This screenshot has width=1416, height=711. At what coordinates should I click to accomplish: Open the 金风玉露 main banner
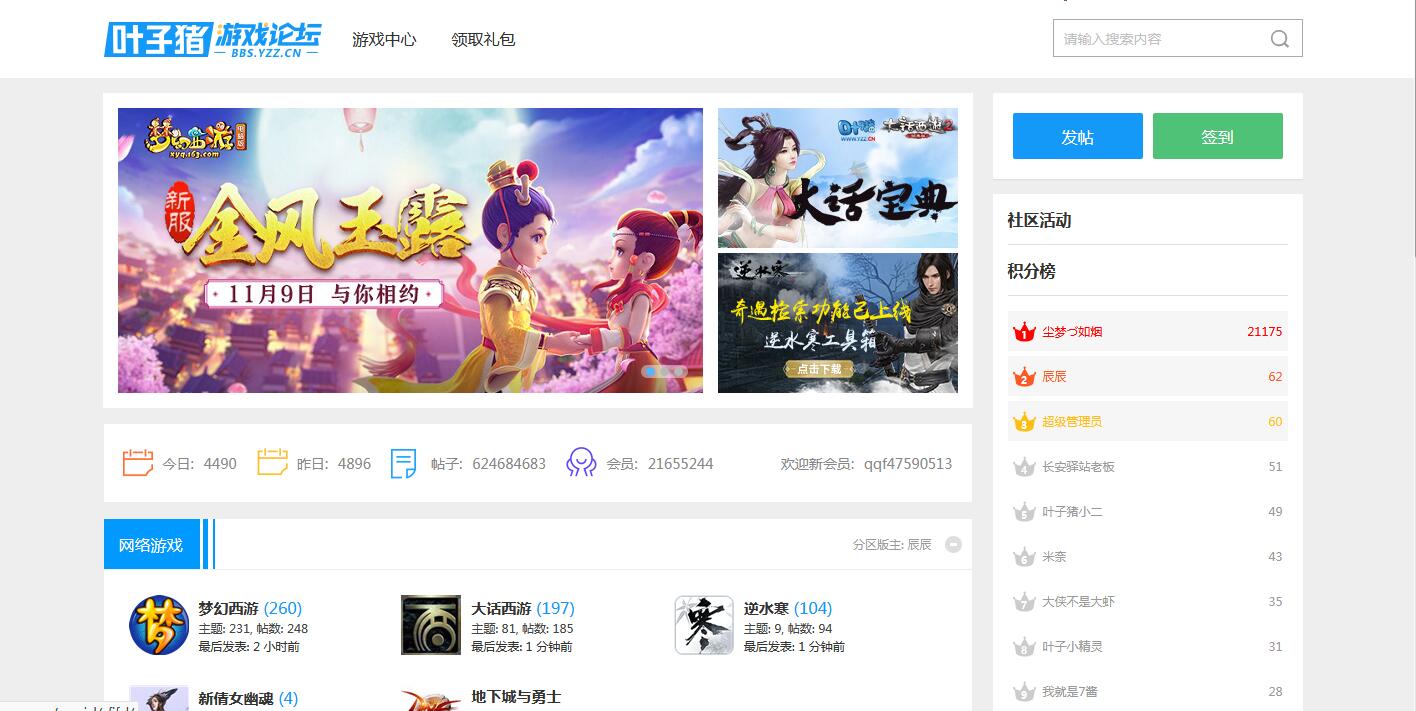pos(410,250)
